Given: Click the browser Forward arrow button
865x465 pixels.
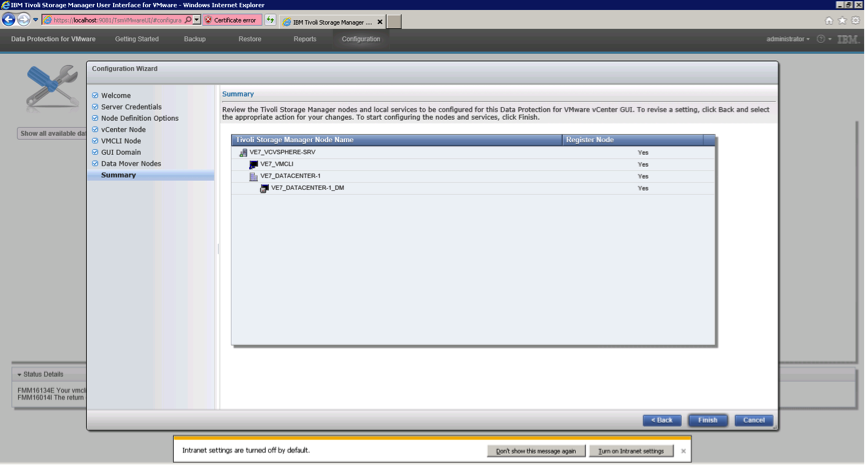Looking at the screenshot, I should click(x=24, y=20).
